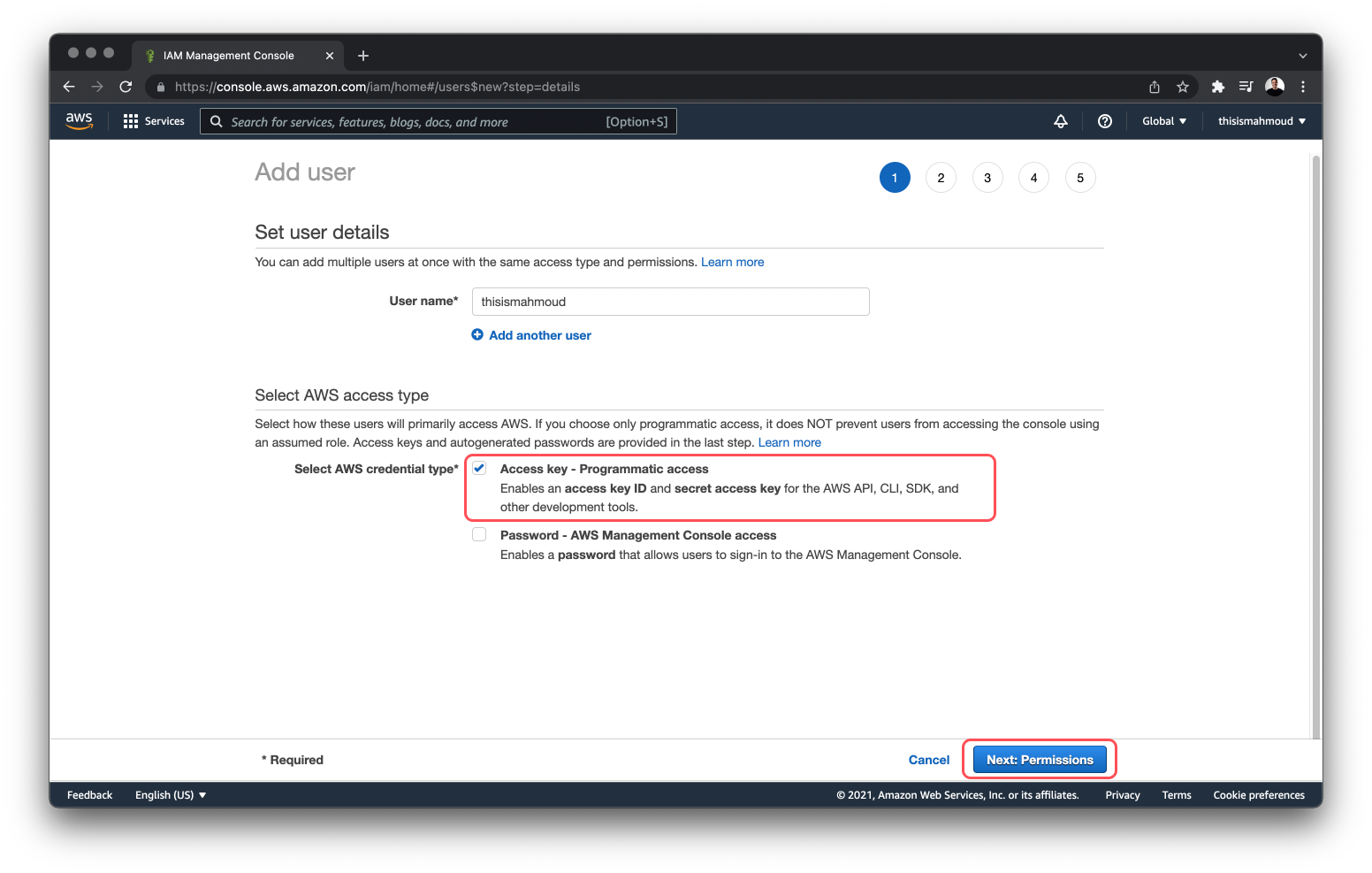Expand the Global region dropdown
Screen dimensions: 1372x873
(1163, 121)
